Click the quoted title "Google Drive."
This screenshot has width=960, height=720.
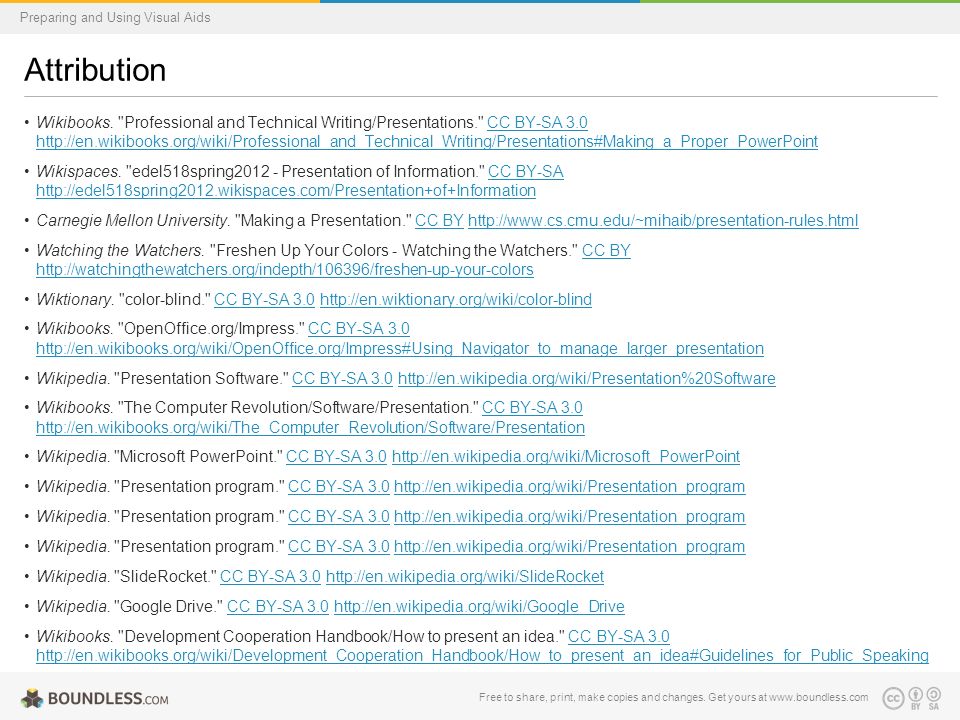coord(168,607)
